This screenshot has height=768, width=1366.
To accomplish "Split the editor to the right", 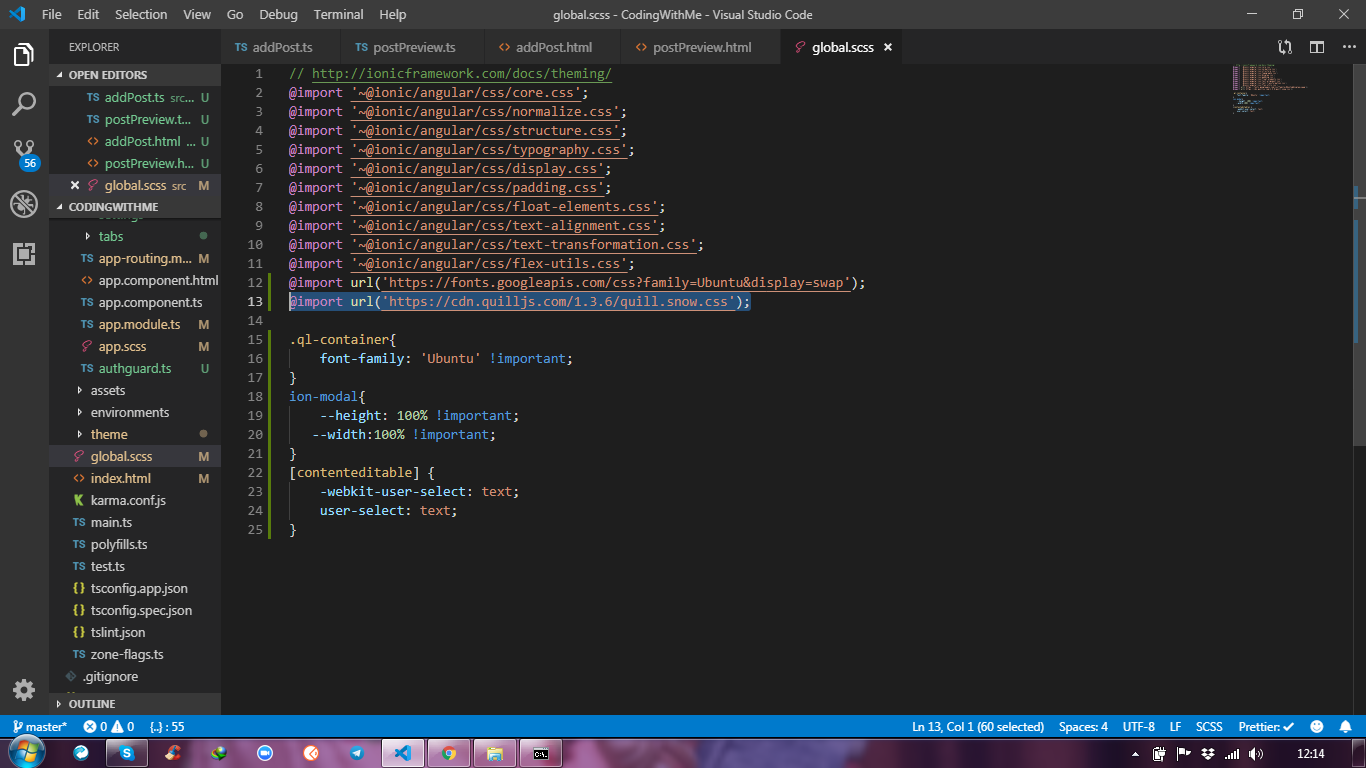I will click(x=1317, y=47).
